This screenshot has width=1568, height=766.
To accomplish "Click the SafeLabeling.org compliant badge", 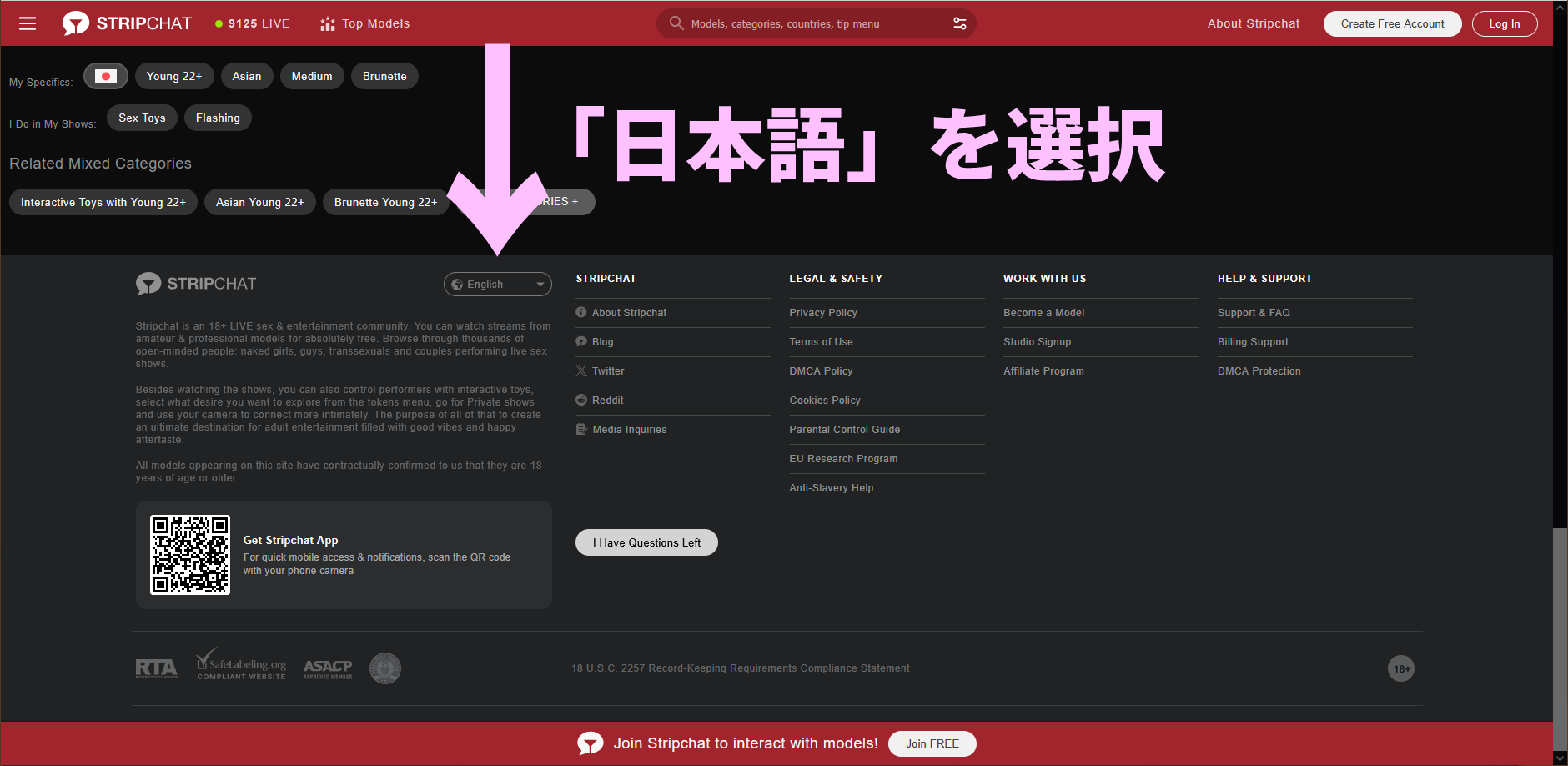I will (241, 665).
